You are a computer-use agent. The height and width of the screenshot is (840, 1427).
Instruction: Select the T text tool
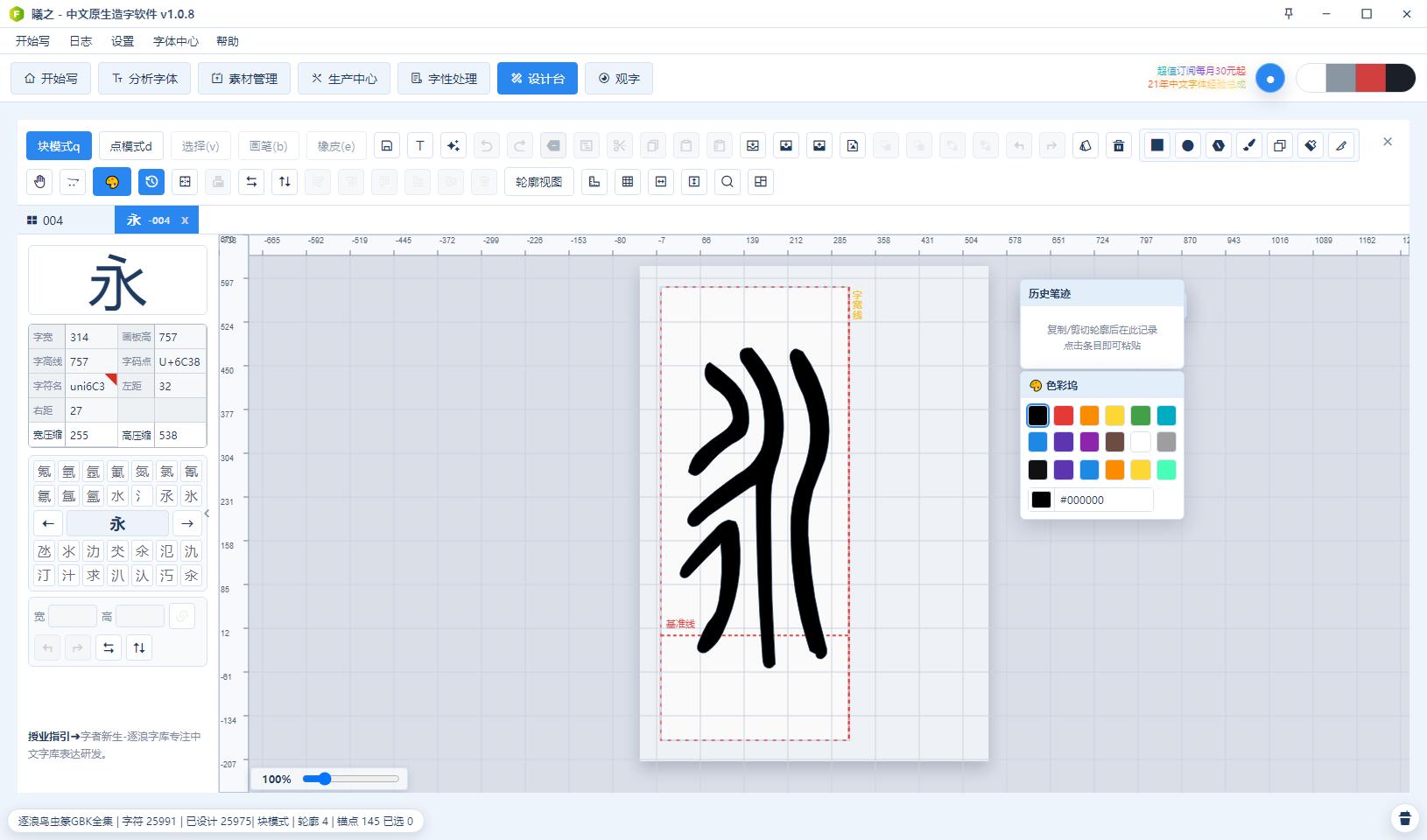tap(420, 146)
